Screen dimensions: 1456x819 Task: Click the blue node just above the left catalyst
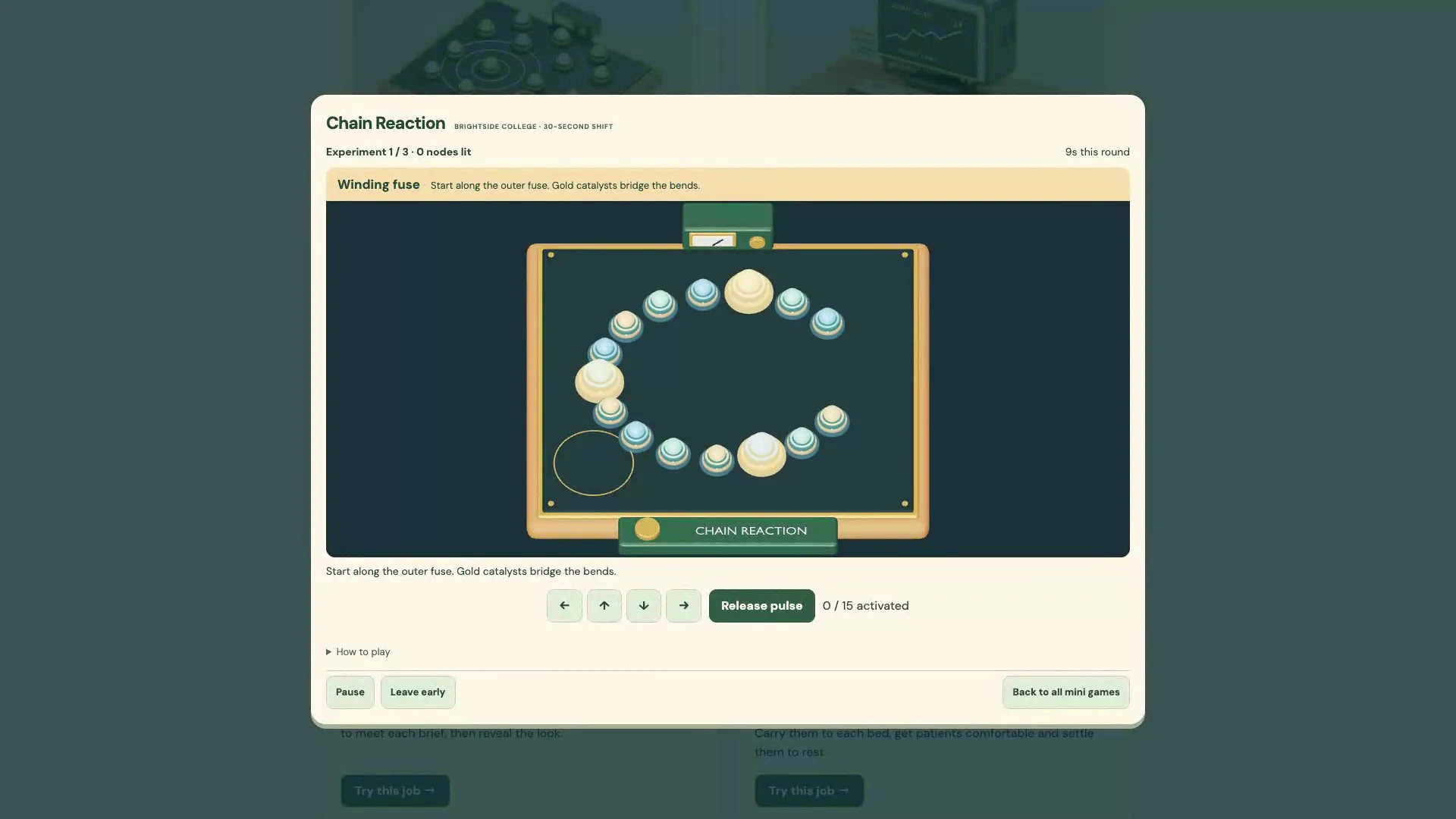tap(605, 353)
